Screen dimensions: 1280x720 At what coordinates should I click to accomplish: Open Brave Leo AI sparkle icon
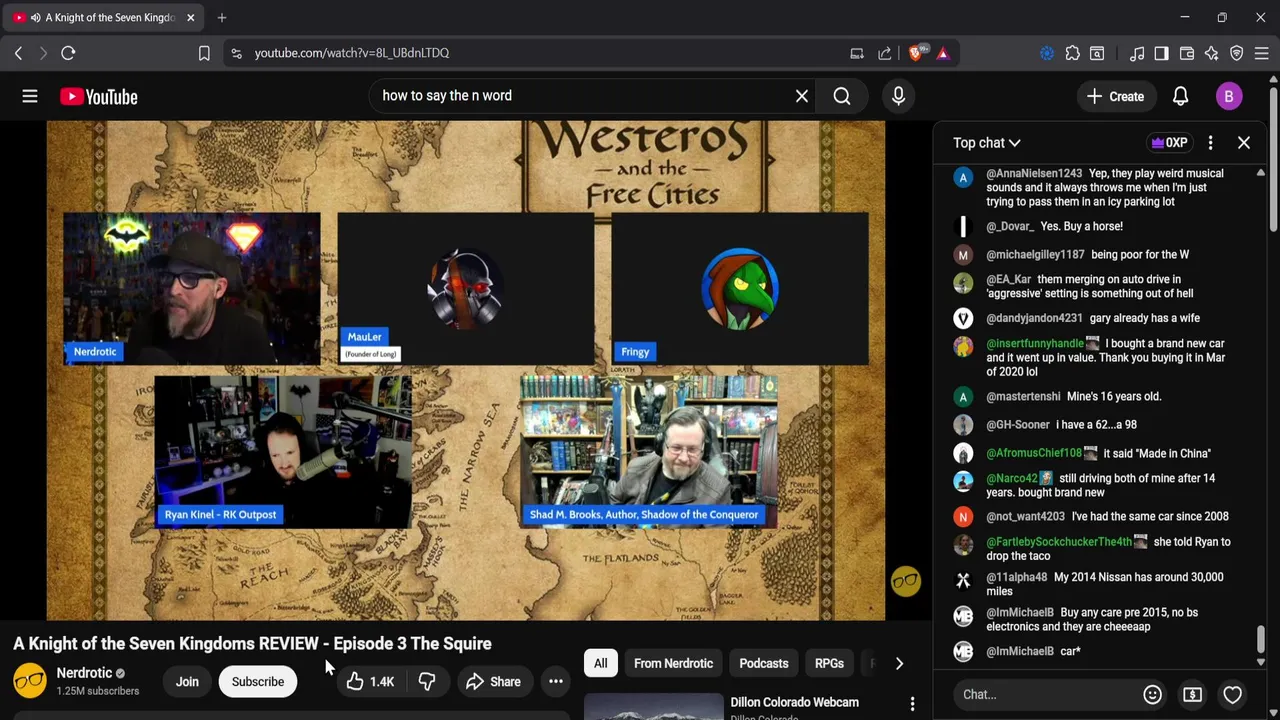(x=1211, y=53)
